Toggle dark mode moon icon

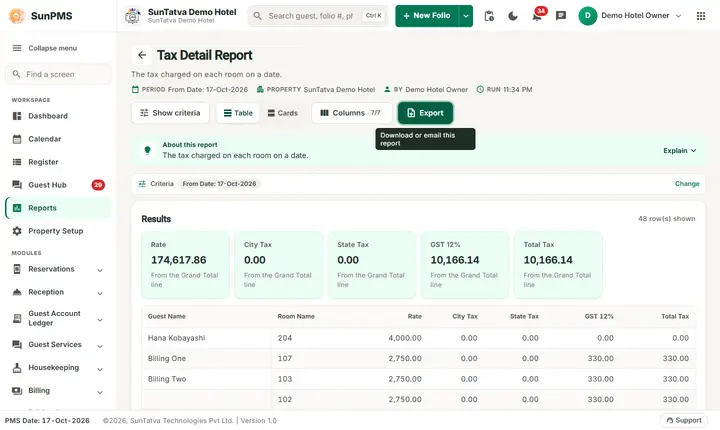pyautogui.click(x=513, y=16)
